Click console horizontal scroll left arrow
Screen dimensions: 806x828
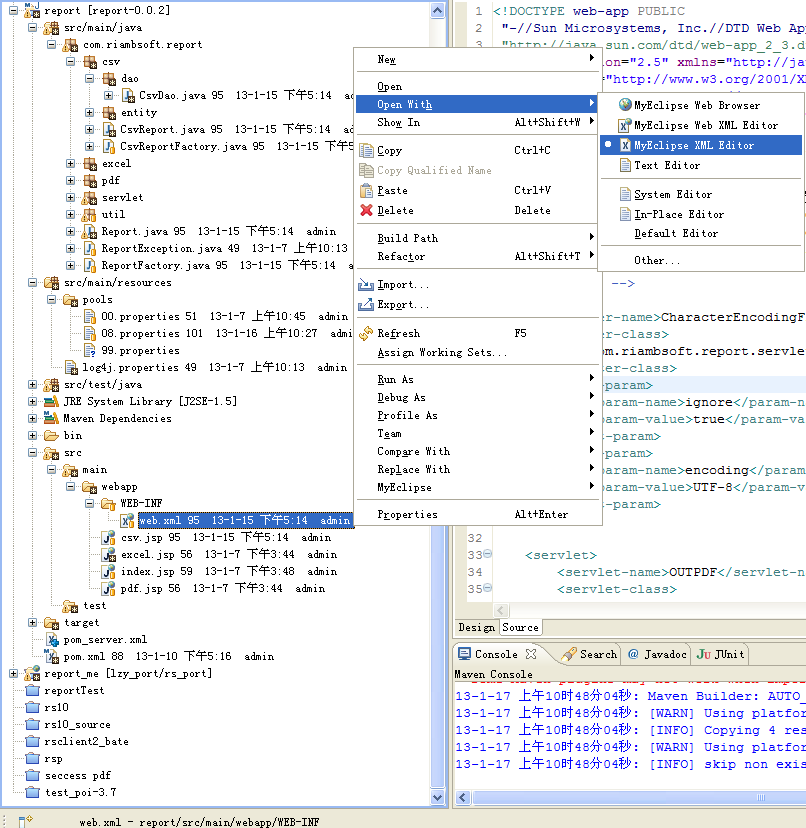coord(463,797)
